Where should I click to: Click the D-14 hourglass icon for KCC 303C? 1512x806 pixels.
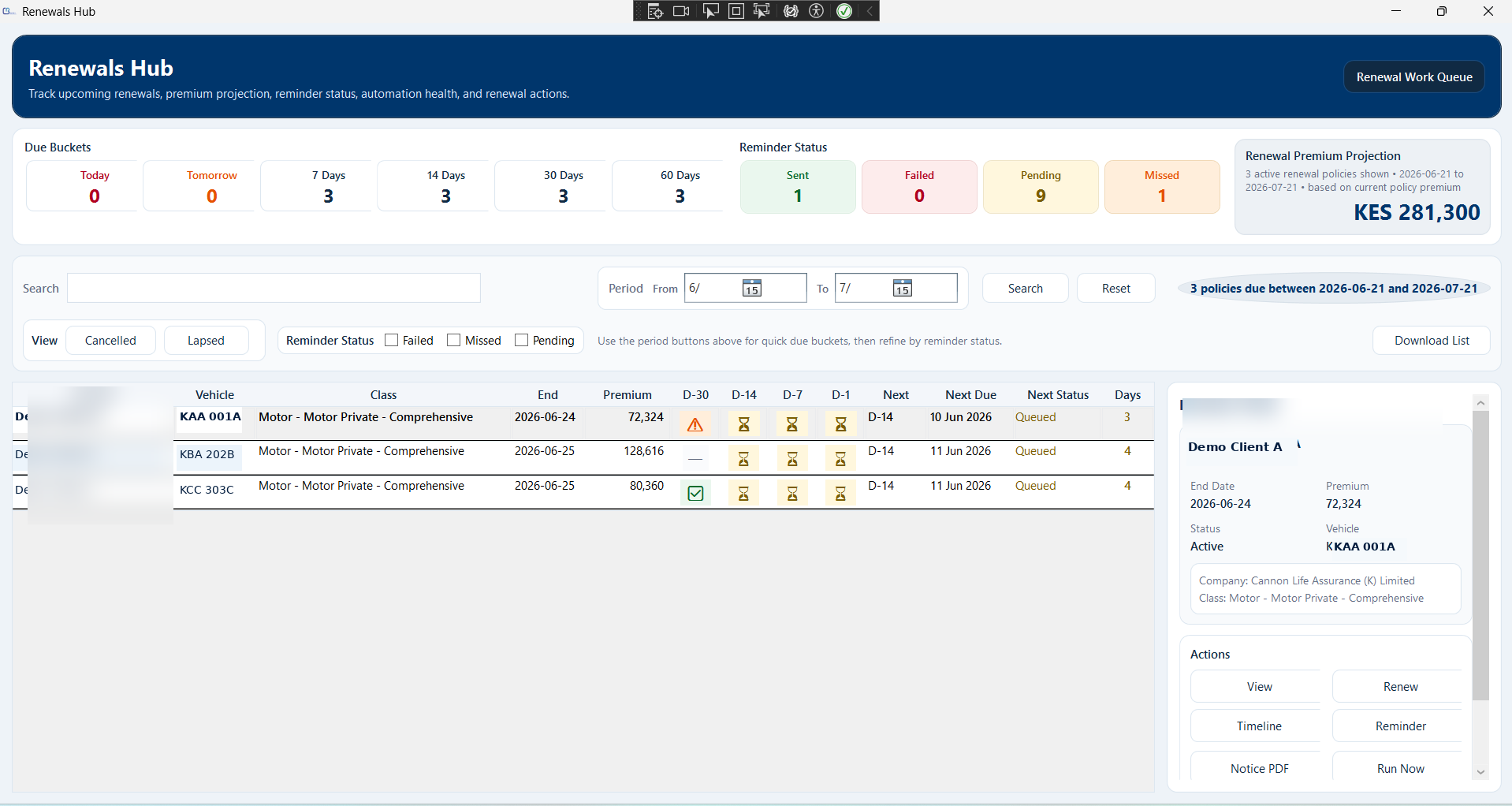point(743,494)
